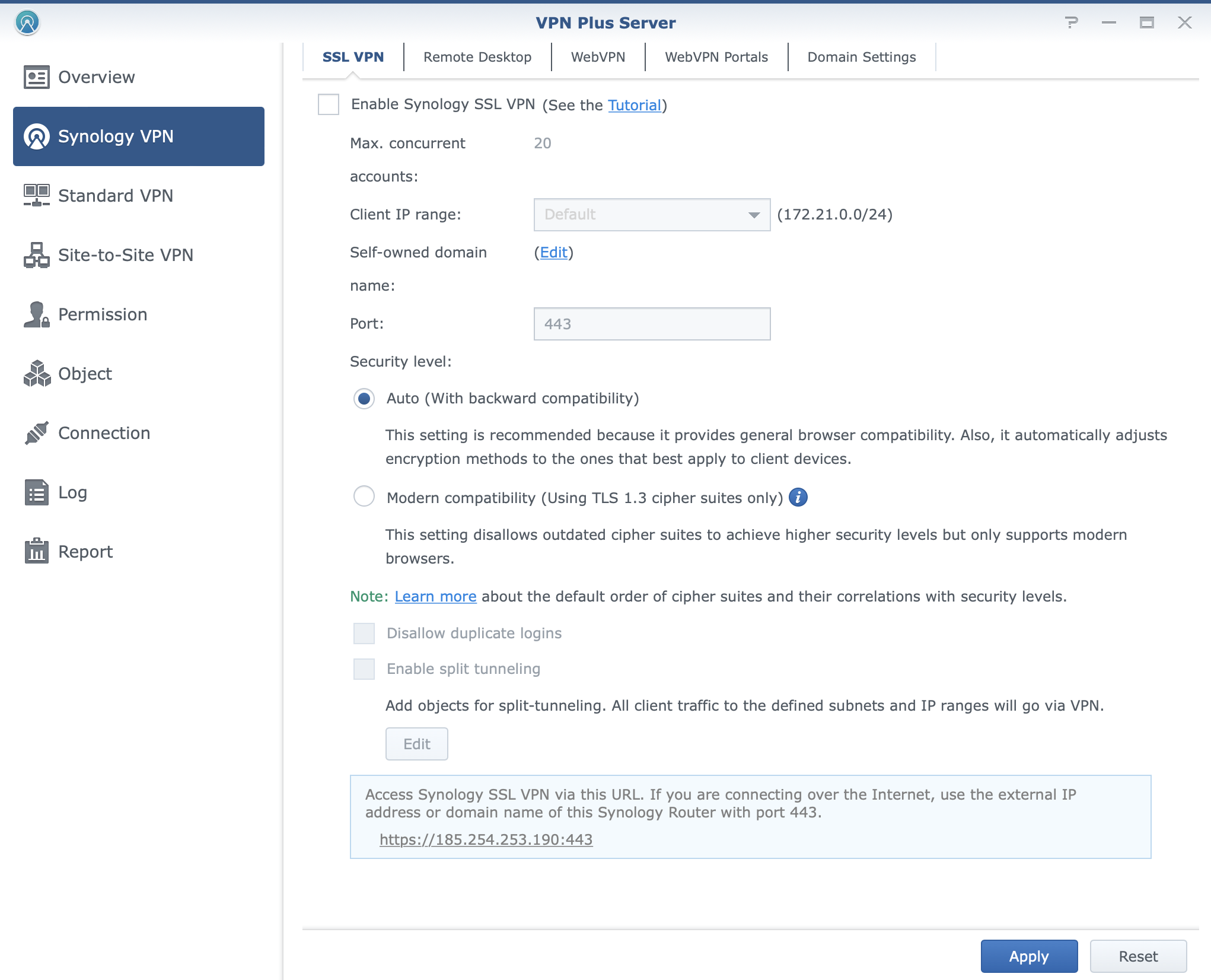The height and width of the screenshot is (980, 1211).
Task: Click the Reset button
Action: pos(1139,956)
